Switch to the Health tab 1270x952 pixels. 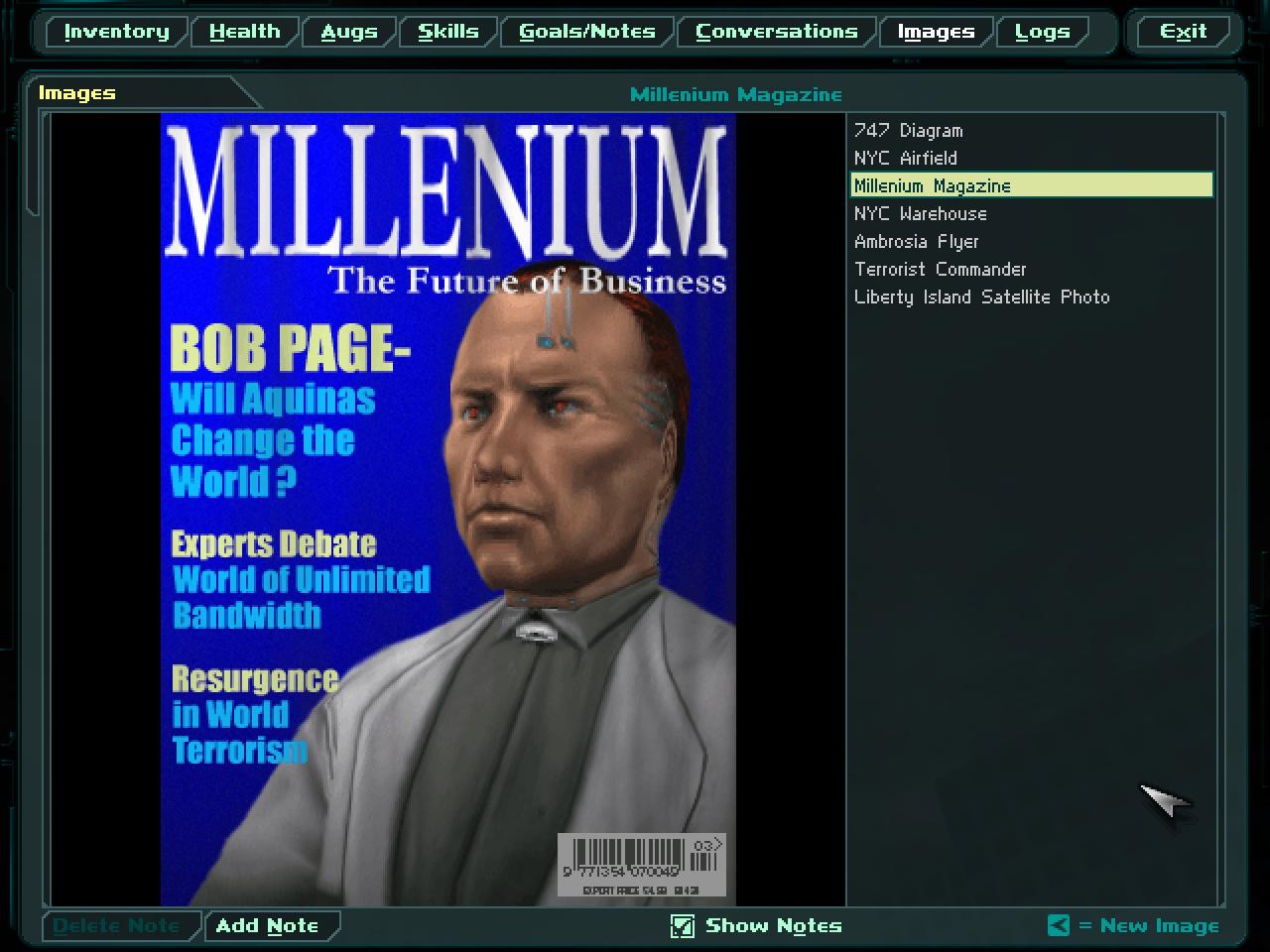click(x=244, y=32)
